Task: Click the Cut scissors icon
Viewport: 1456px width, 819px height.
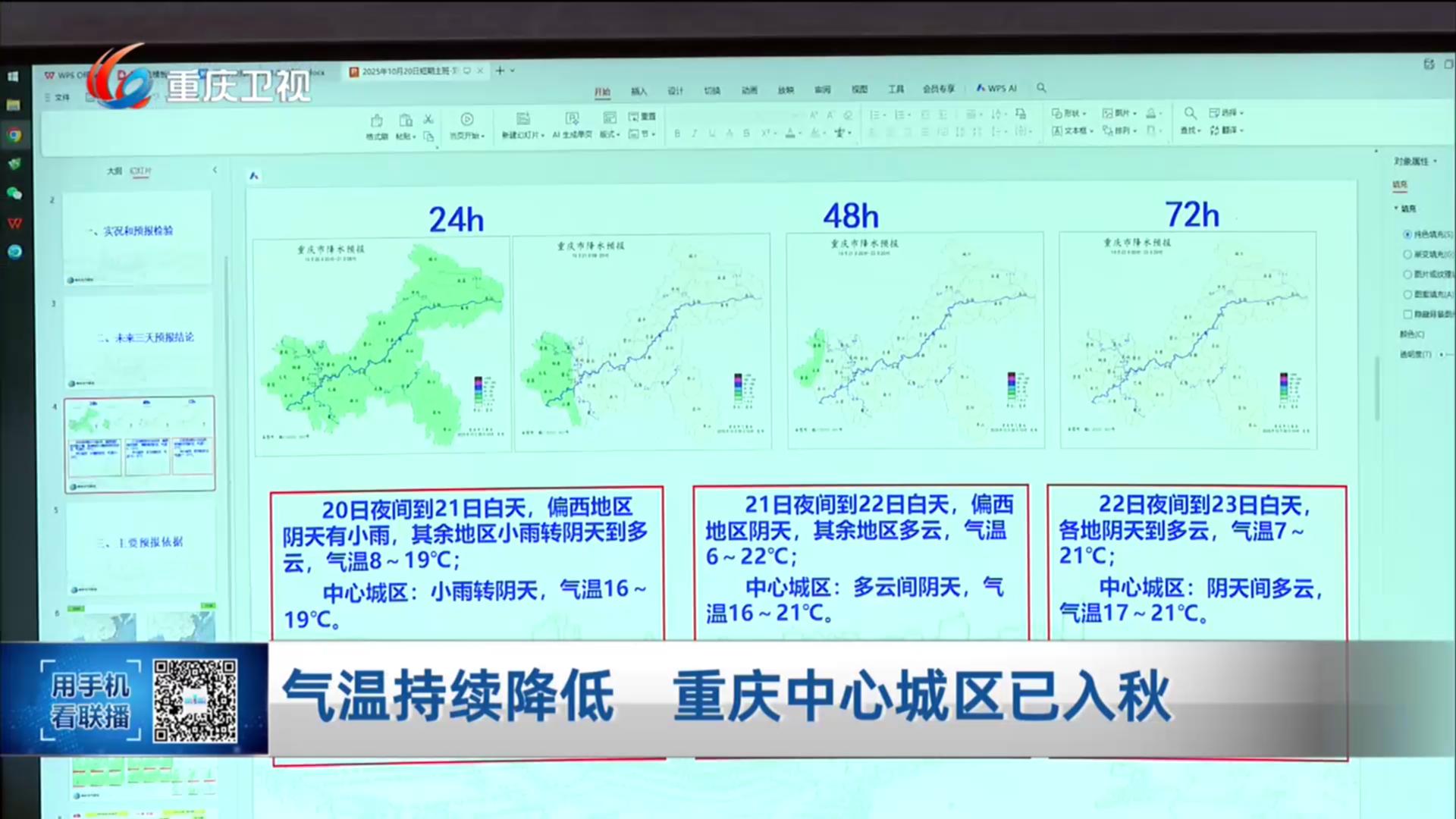Action: 428,119
